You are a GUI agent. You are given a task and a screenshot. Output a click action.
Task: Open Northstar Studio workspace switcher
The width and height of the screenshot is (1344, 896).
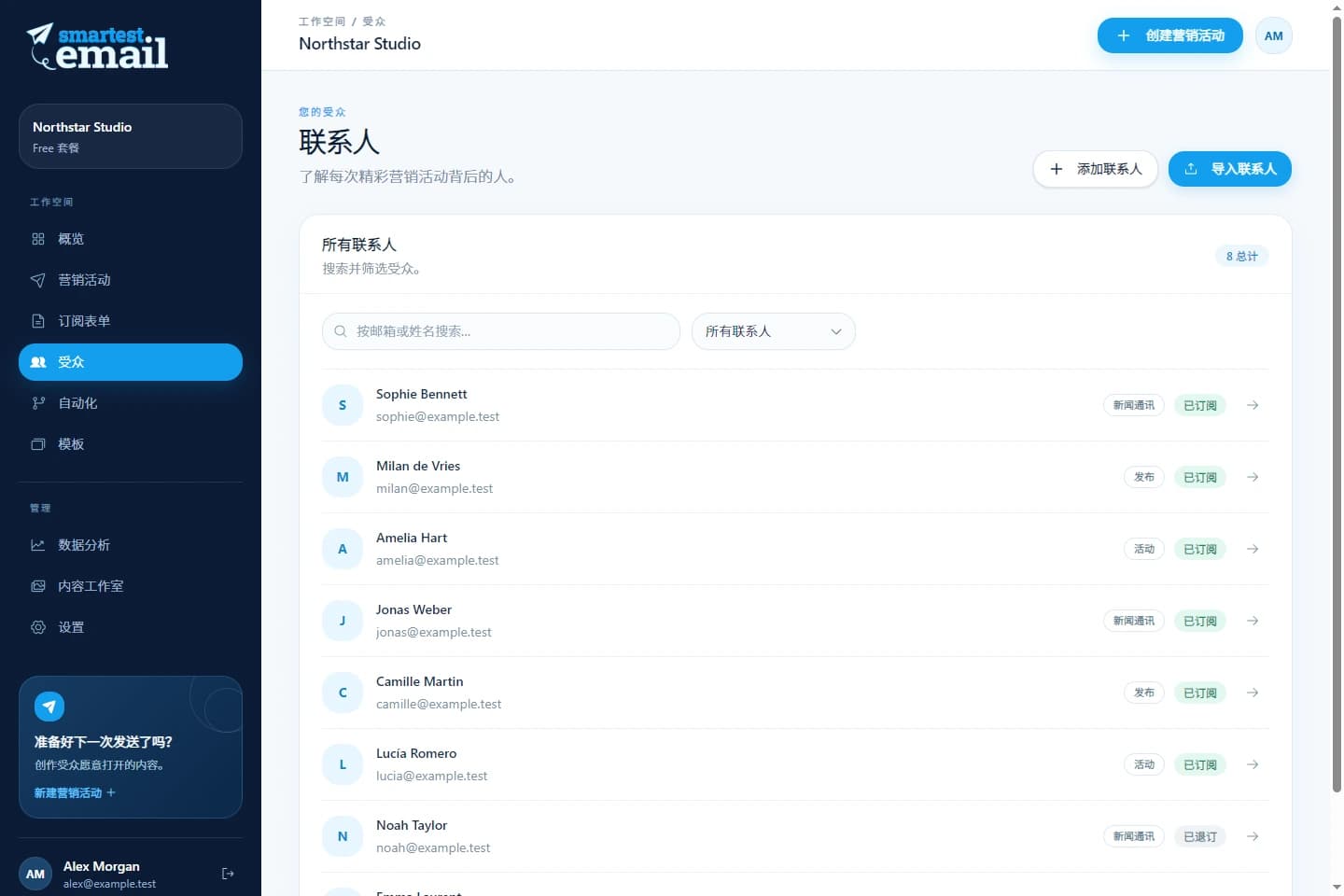(131, 136)
